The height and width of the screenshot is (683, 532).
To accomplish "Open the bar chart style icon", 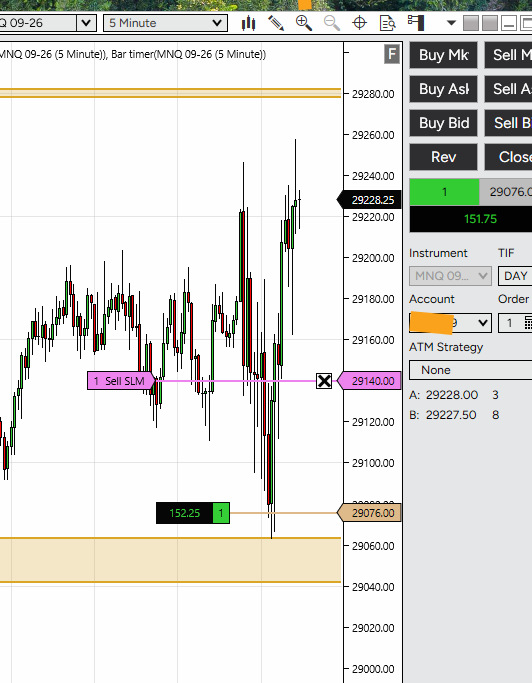I will (x=248, y=23).
